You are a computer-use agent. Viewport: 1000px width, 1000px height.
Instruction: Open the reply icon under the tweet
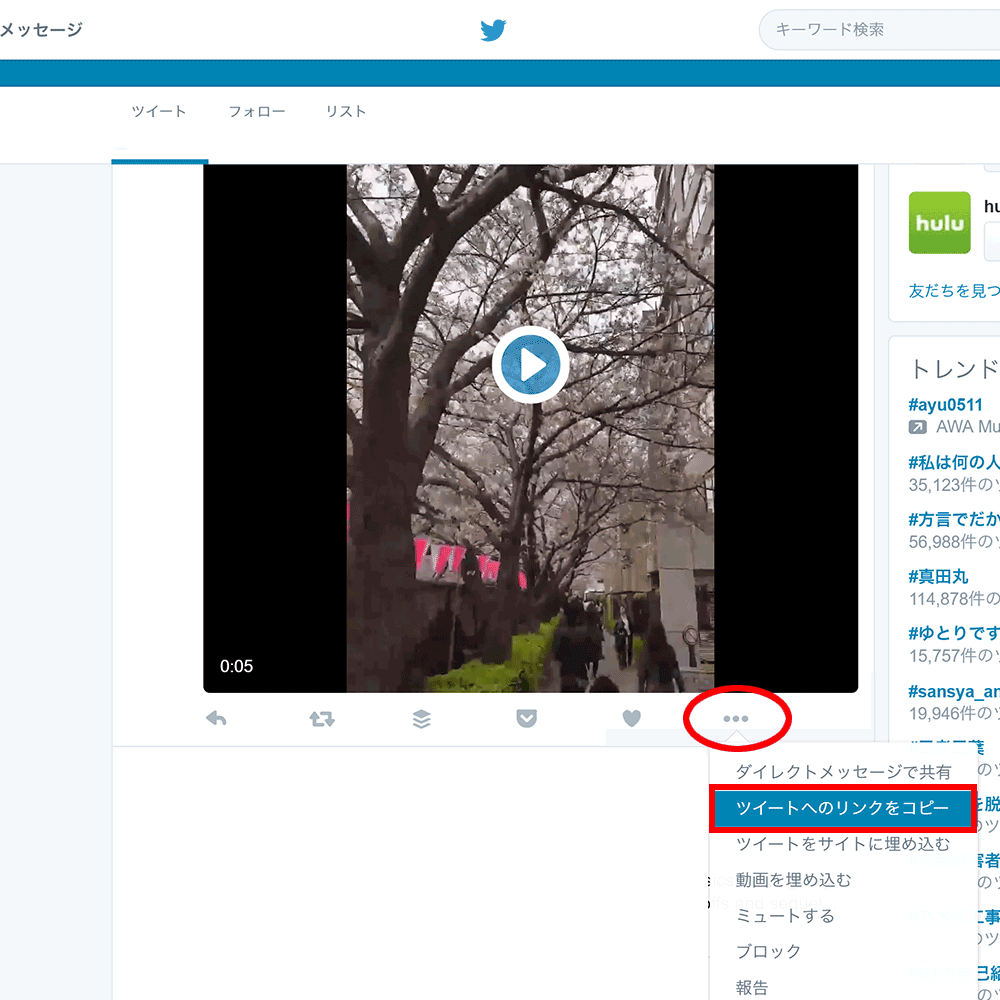216,718
